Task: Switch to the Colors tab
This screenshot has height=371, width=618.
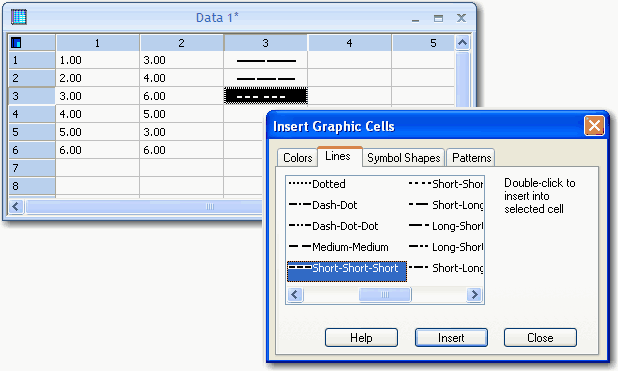Action: click(297, 158)
